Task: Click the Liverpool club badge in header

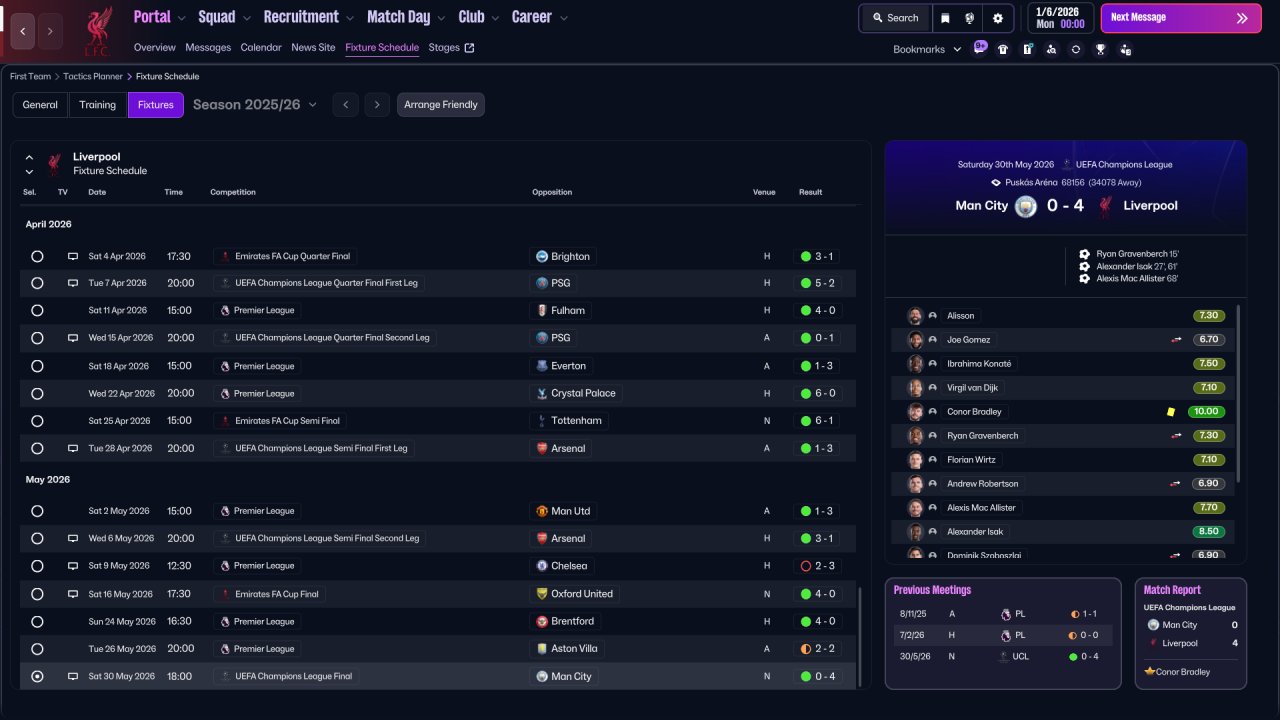Action: pos(97,30)
